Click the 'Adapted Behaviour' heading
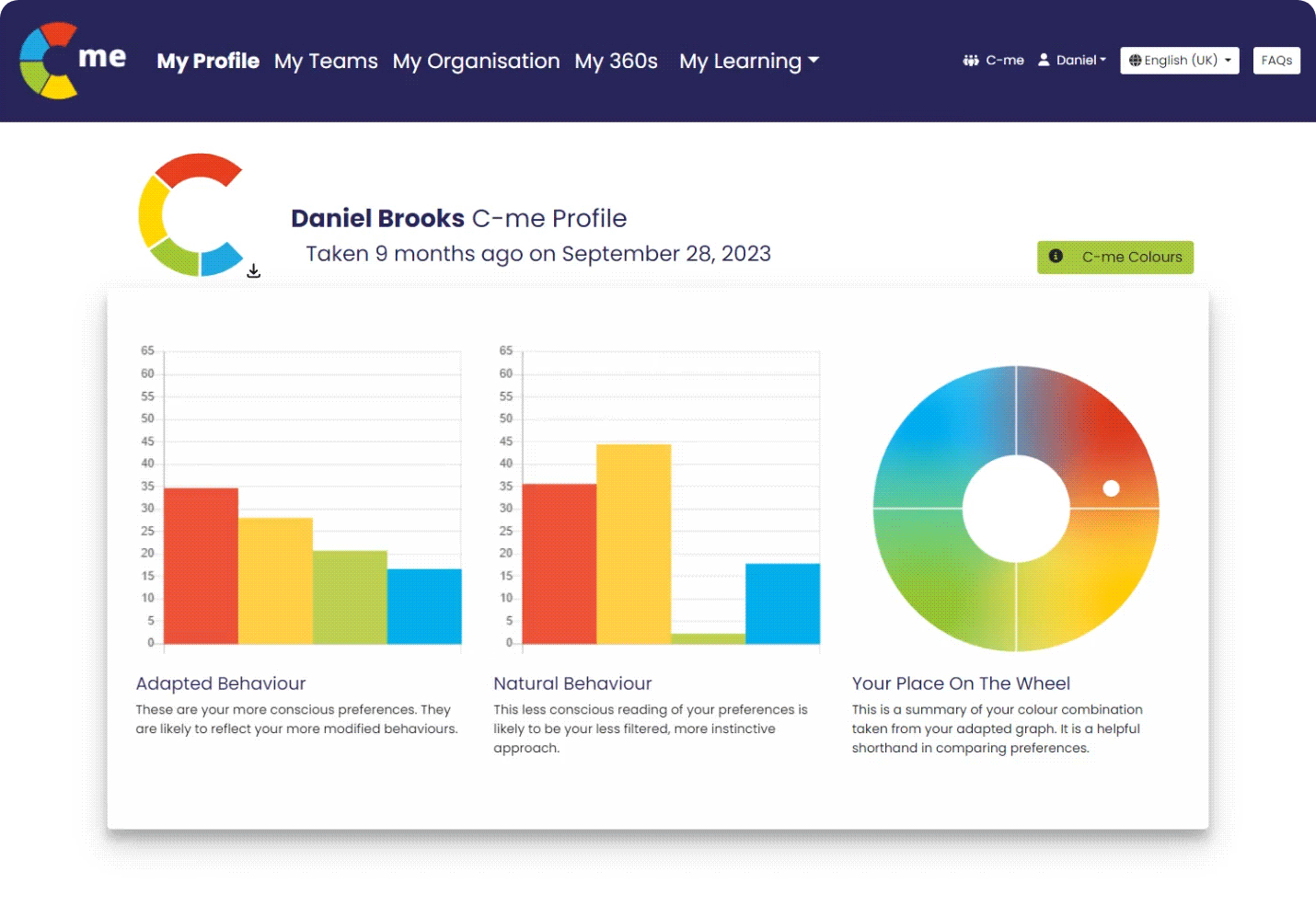 pyautogui.click(x=221, y=683)
